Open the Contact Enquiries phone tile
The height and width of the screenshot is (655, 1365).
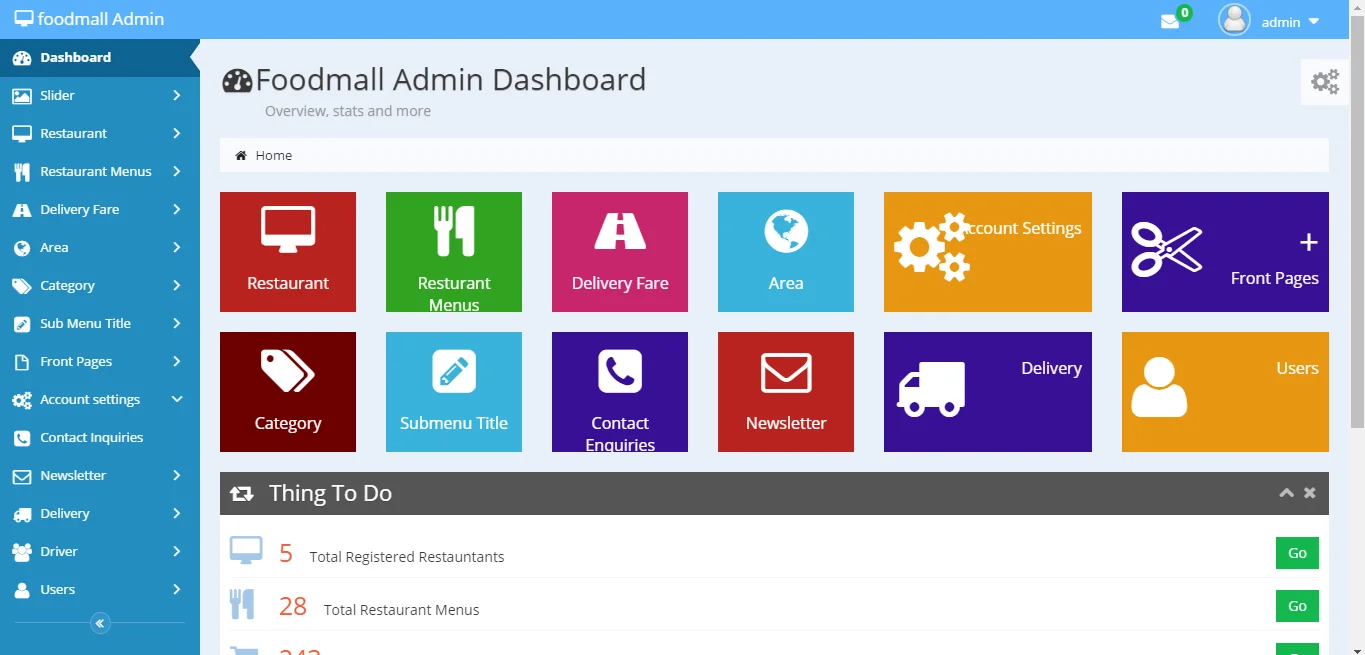(x=620, y=392)
